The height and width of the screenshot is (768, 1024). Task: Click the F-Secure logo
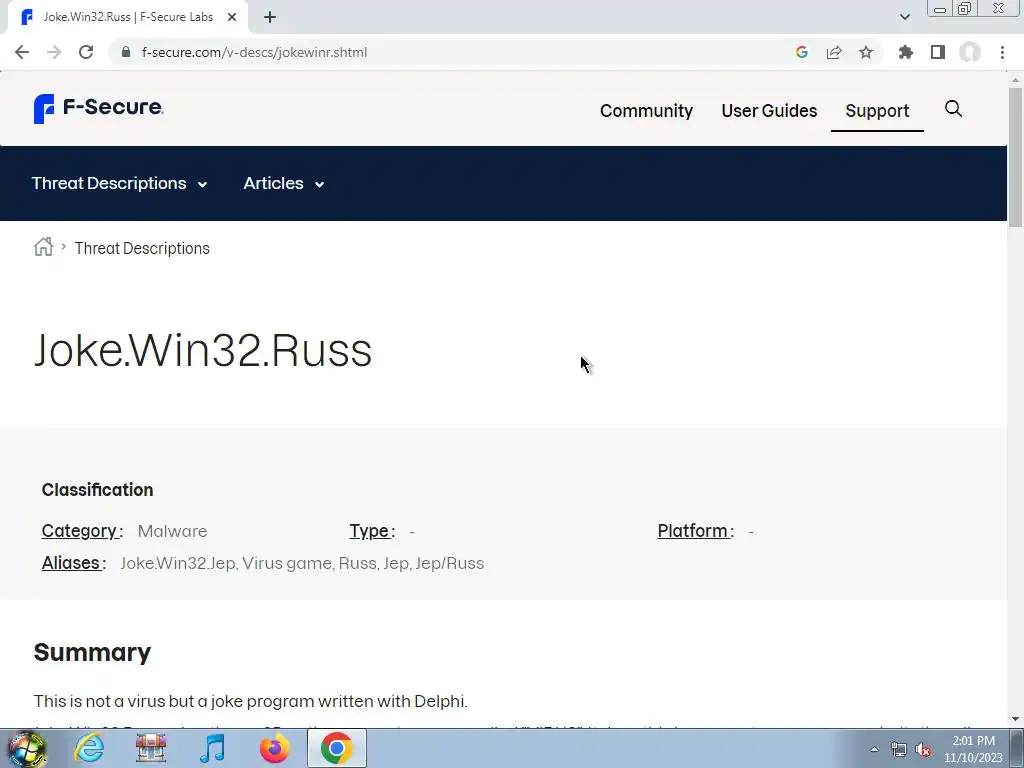(98, 108)
